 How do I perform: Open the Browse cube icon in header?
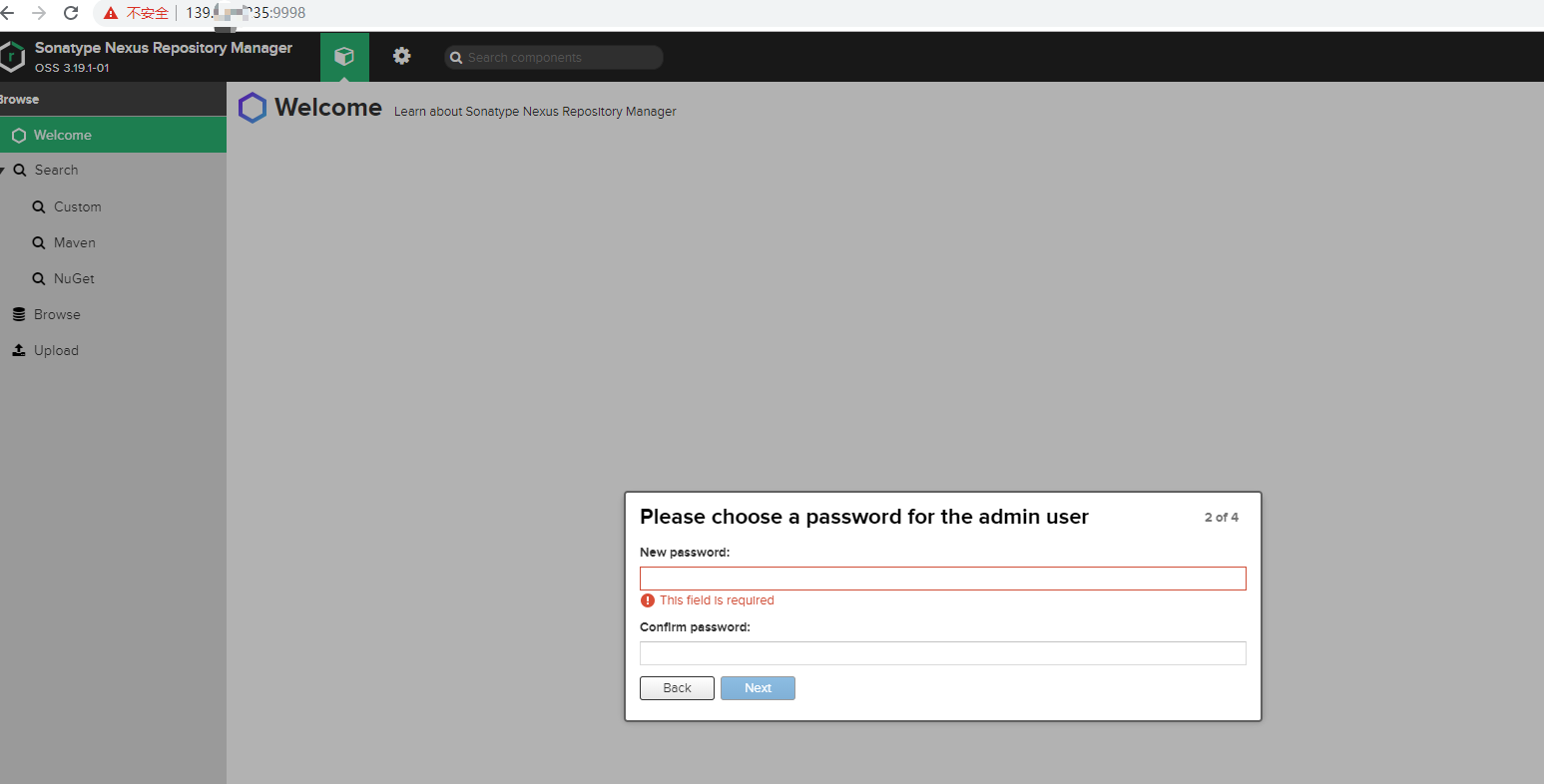[344, 57]
